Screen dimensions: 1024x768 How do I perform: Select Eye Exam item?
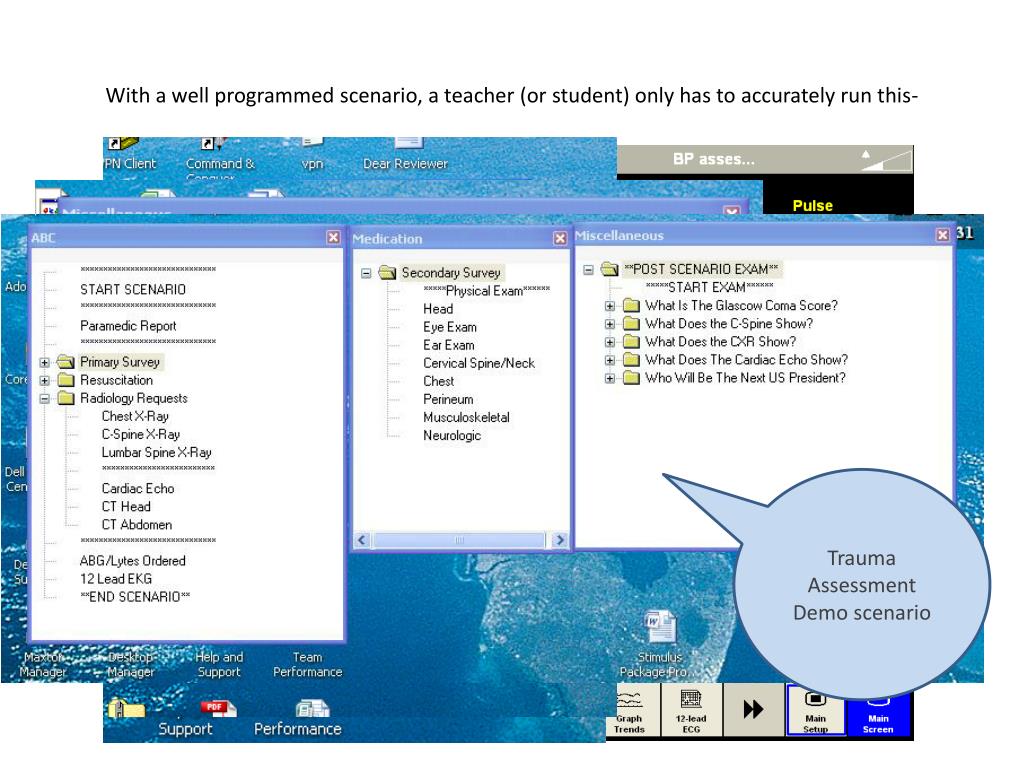(x=450, y=327)
